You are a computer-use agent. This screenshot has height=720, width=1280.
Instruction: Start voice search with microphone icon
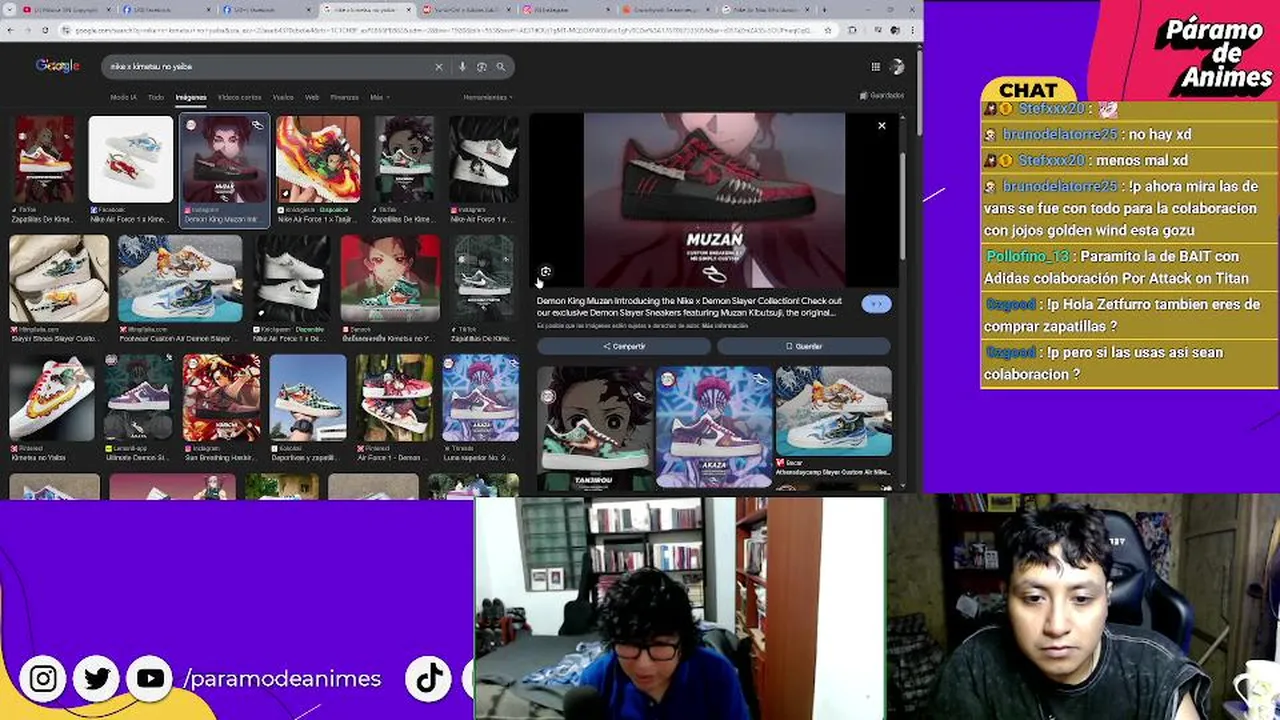pos(462,67)
